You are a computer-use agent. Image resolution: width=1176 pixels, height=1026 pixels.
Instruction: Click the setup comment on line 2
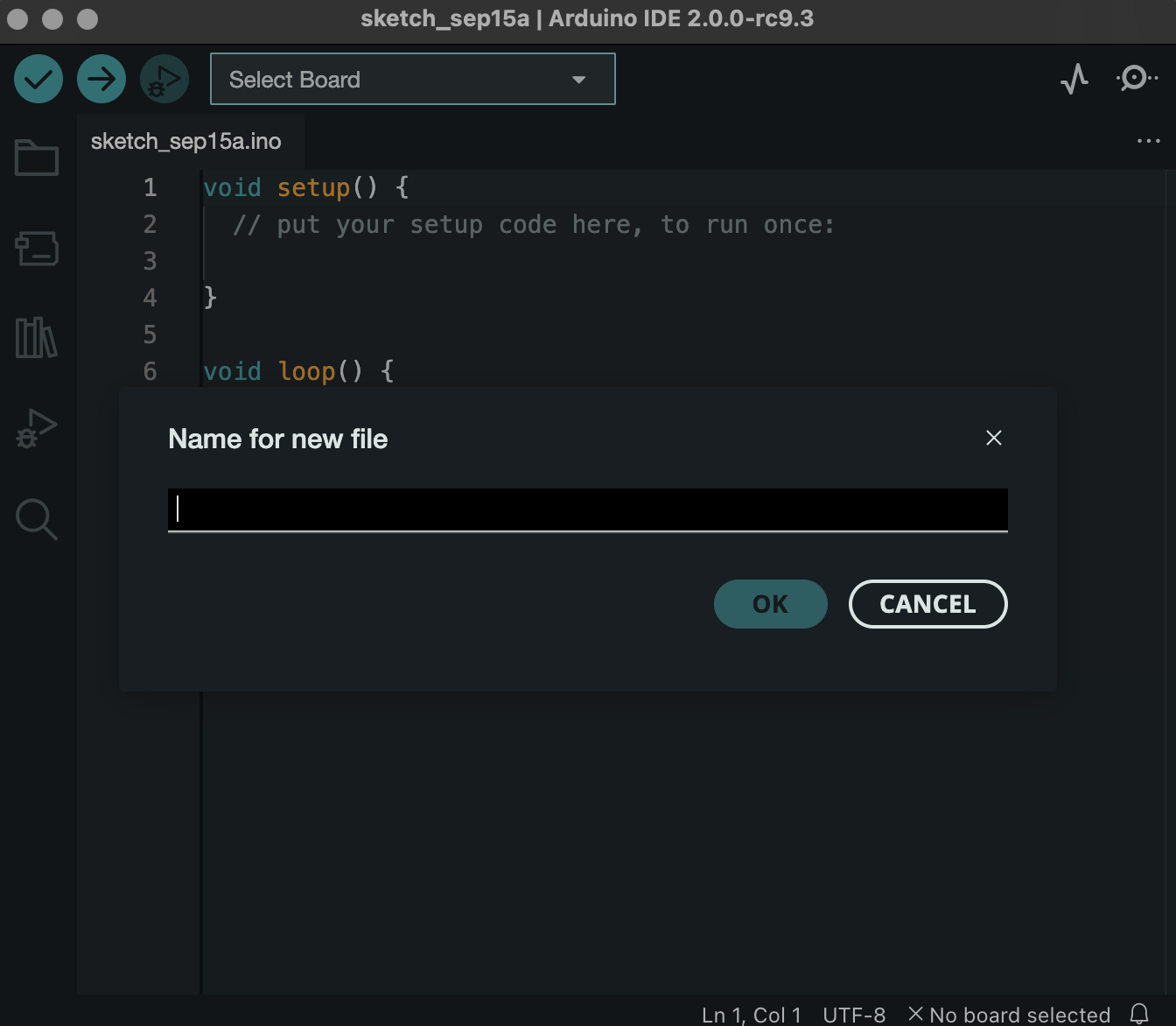(x=534, y=225)
